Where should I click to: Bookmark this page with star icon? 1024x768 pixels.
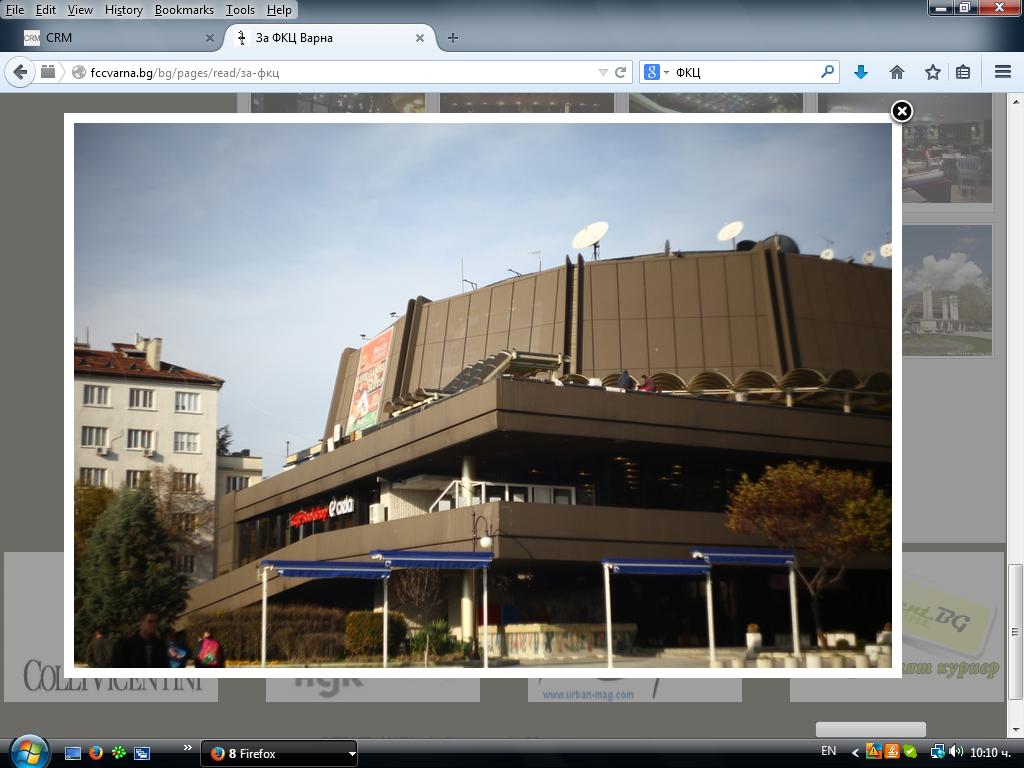coord(933,72)
